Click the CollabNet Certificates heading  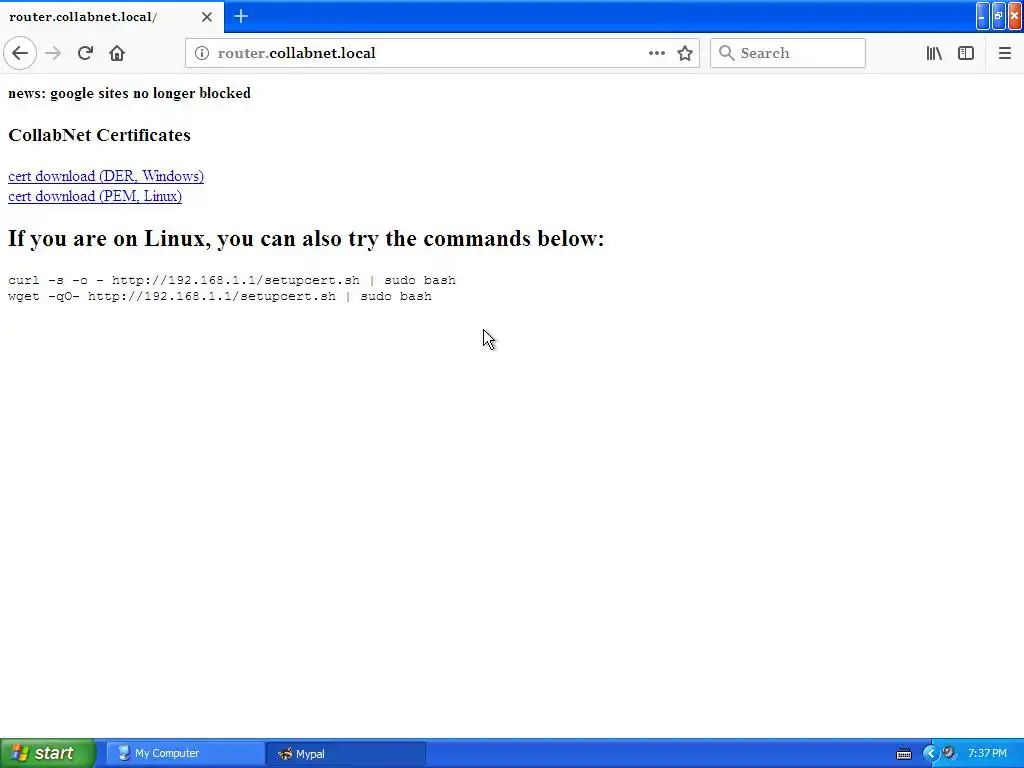point(99,135)
